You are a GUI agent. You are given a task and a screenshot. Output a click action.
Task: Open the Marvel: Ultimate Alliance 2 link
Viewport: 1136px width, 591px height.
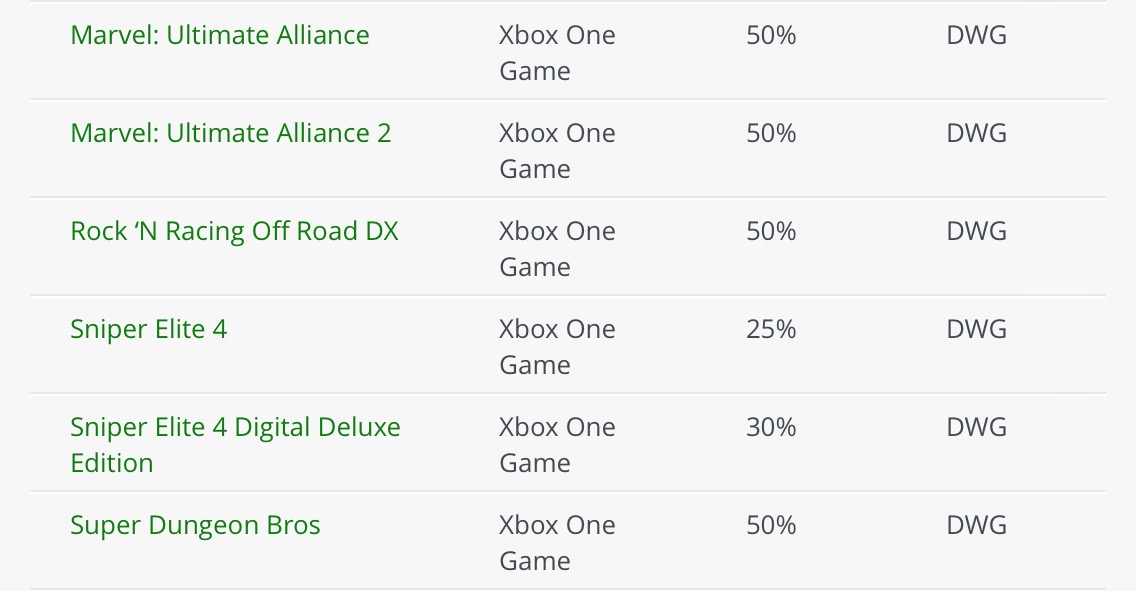[x=231, y=133]
